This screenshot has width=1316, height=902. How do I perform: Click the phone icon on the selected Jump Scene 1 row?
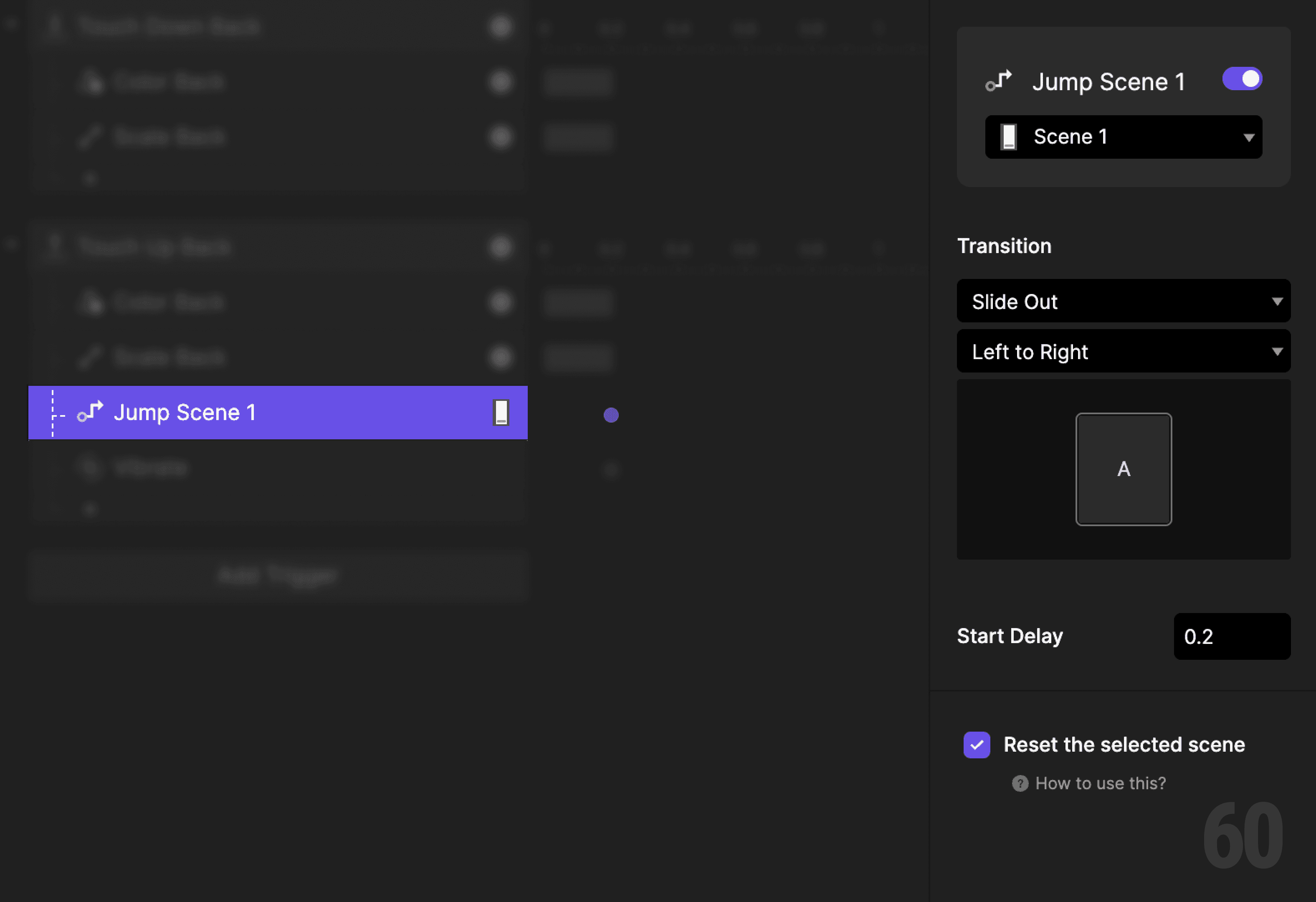(x=501, y=412)
